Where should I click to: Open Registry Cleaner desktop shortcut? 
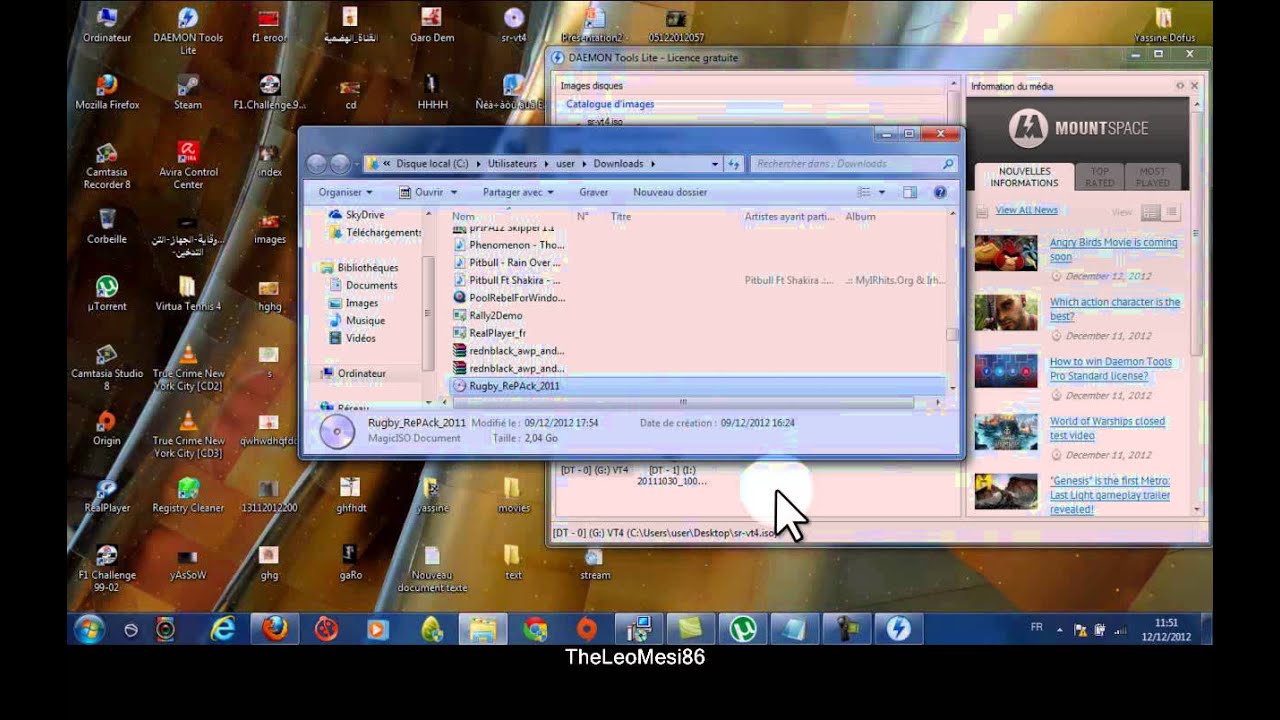[188, 495]
